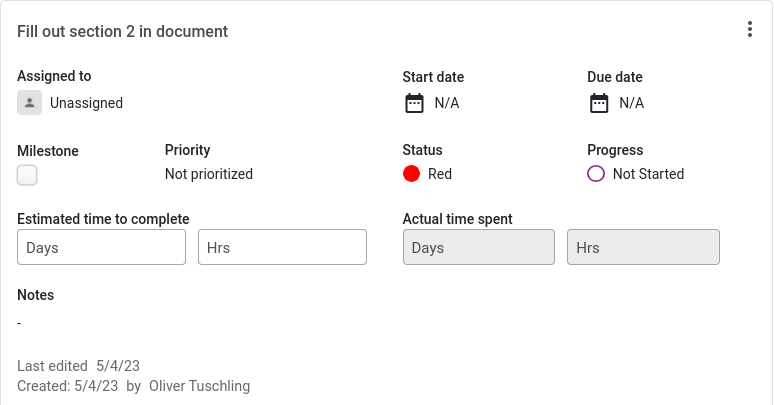Open the Priority 'Not prioritized' selector

point(209,174)
